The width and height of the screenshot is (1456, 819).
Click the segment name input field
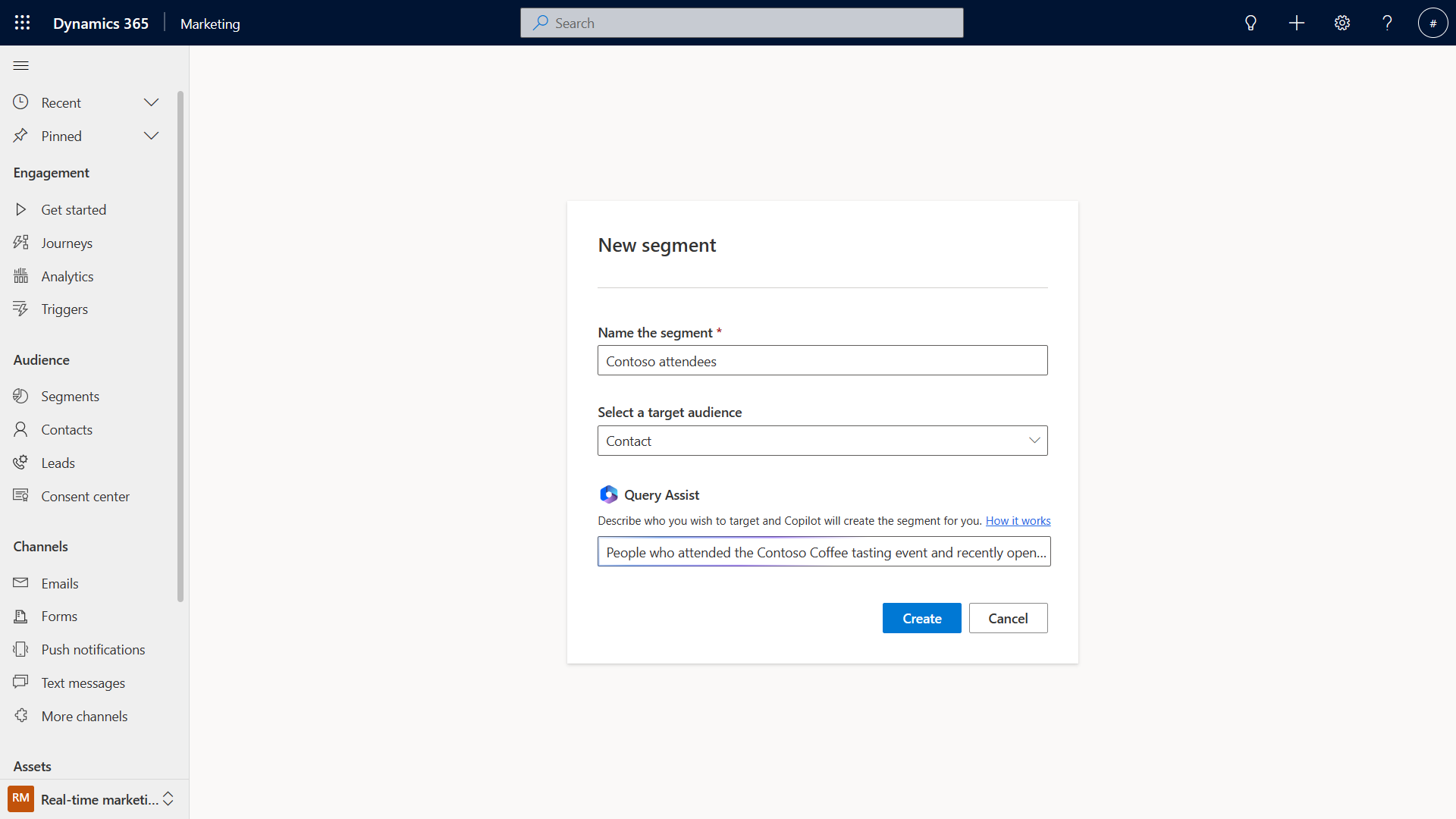coord(822,361)
